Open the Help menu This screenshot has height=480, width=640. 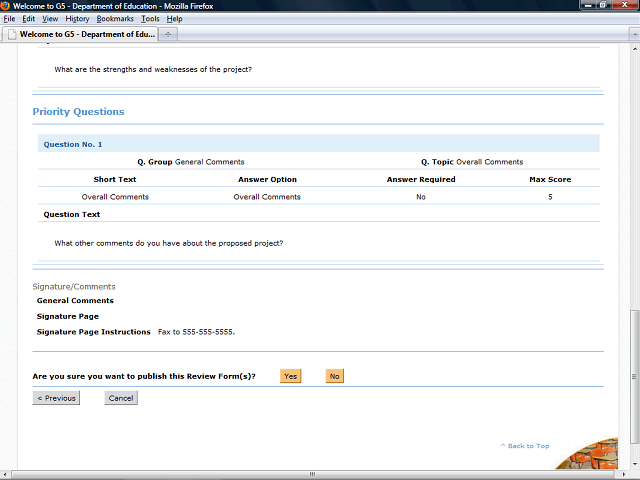tap(174, 19)
